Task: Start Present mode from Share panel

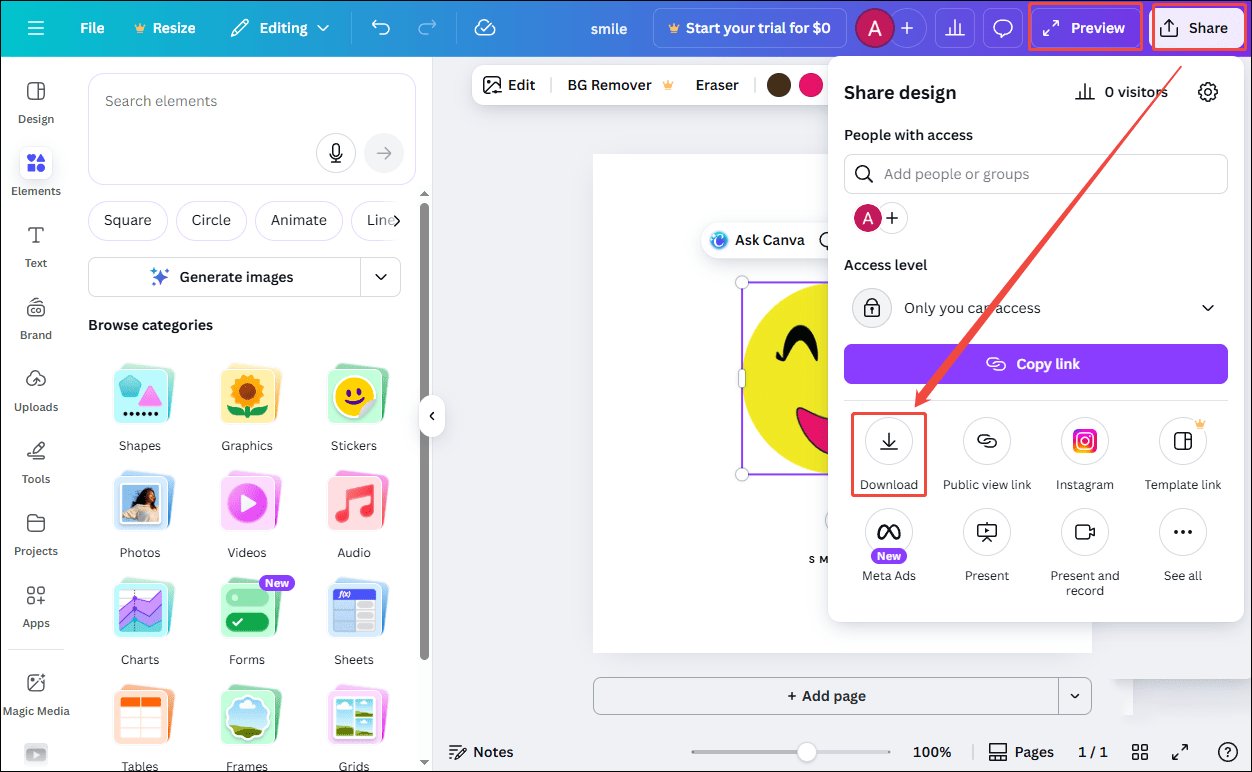Action: coord(986,532)
